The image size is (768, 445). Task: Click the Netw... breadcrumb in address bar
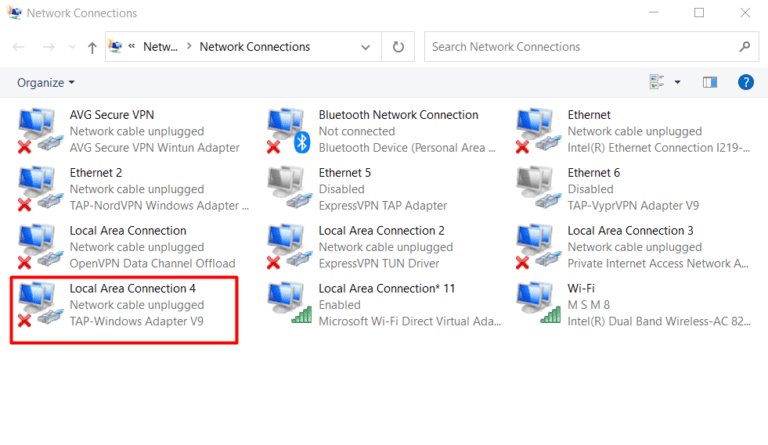click(x=160, y=47)
